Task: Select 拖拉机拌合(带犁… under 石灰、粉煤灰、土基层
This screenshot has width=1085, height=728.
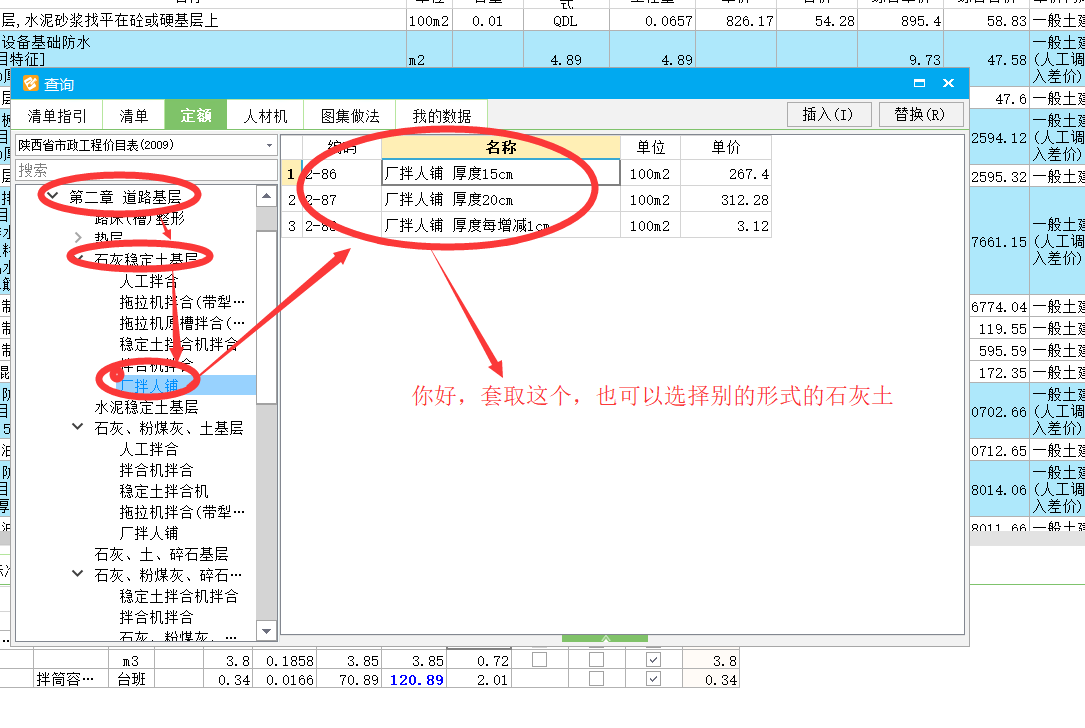Action: click(x=182, y=512)
